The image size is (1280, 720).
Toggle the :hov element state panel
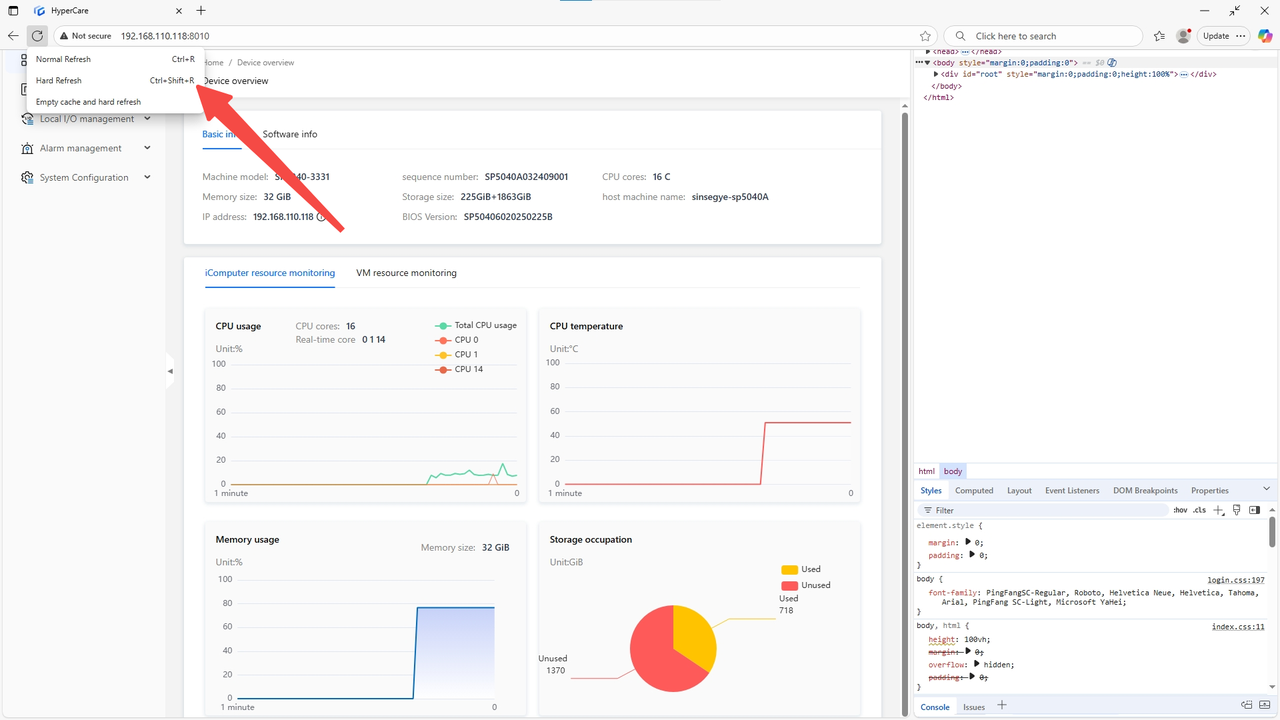point(1181,510)
